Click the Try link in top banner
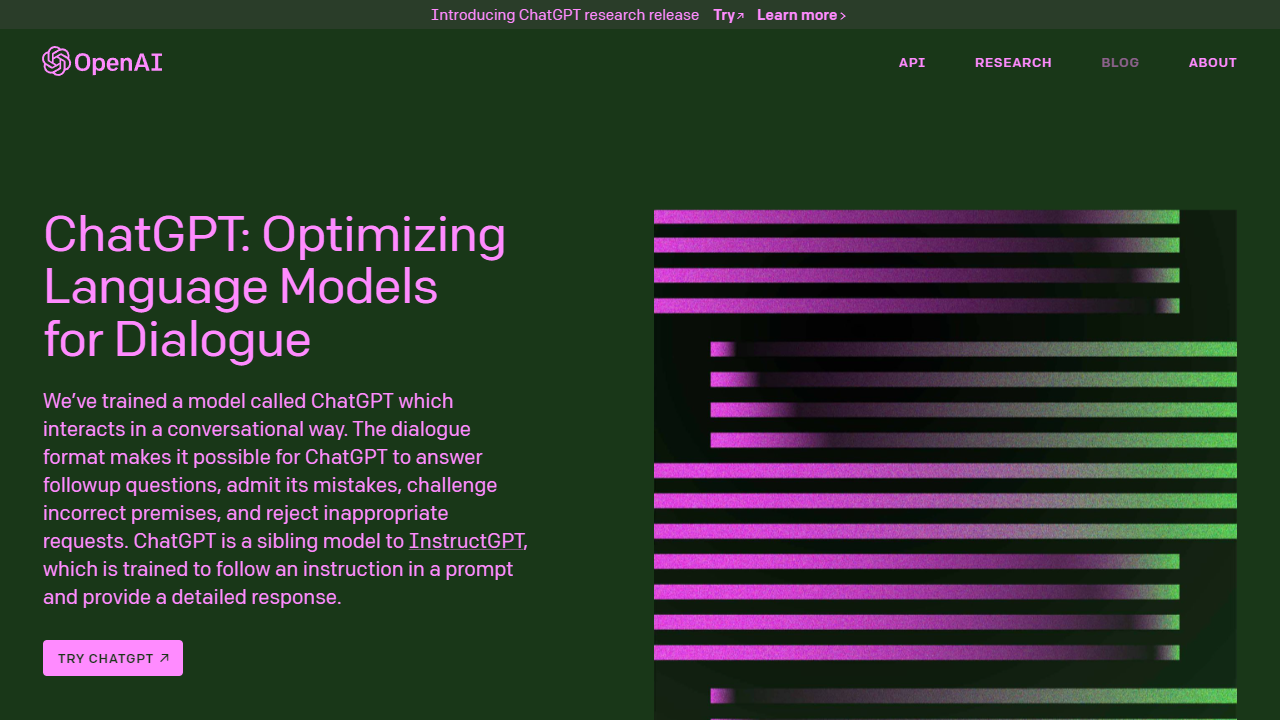Image resolution: width=1280 pixels, height=720 pixels. pos(728,15)
